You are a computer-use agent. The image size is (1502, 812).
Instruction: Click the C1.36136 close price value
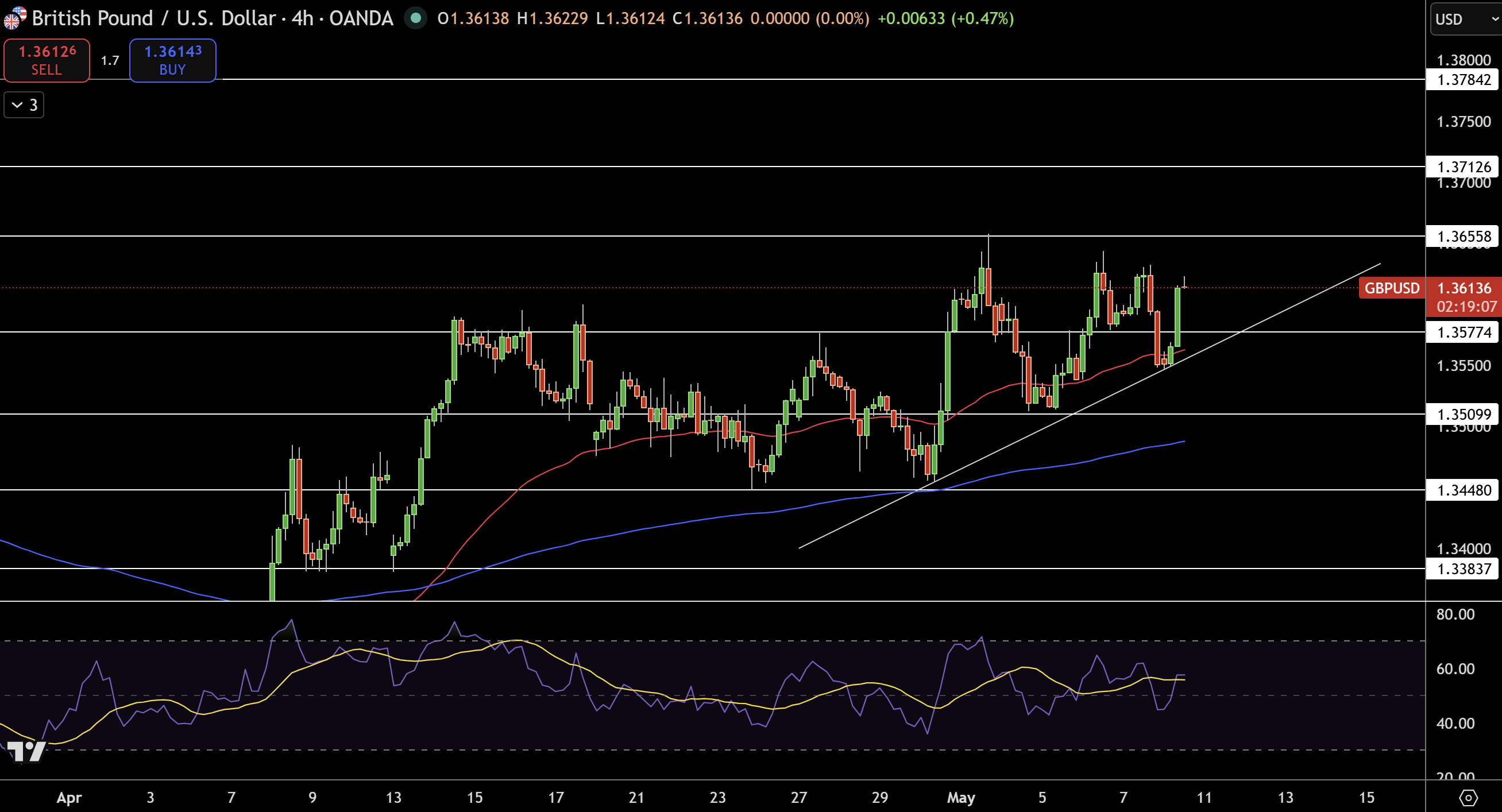(x=707, y=18)
